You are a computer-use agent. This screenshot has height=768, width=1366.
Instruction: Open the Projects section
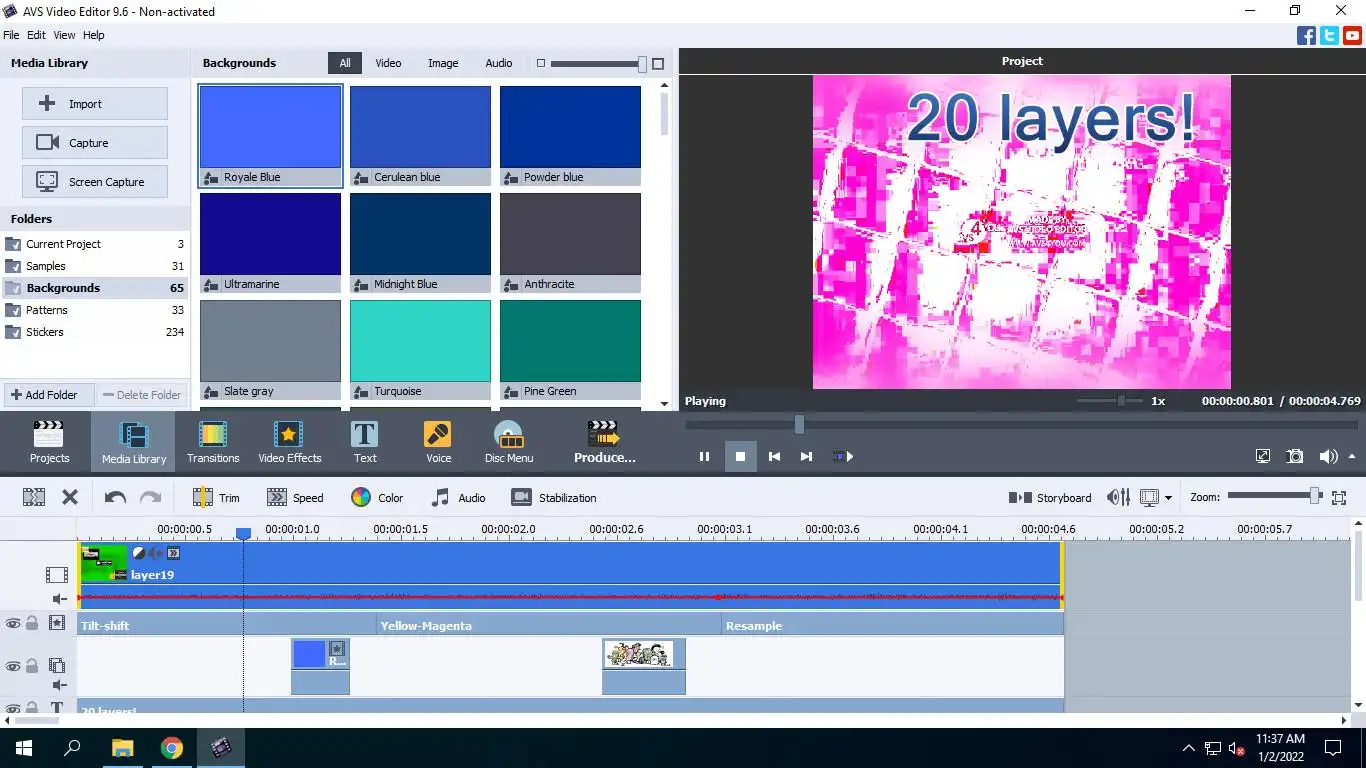pyautogui.click(x=49, y=442)
